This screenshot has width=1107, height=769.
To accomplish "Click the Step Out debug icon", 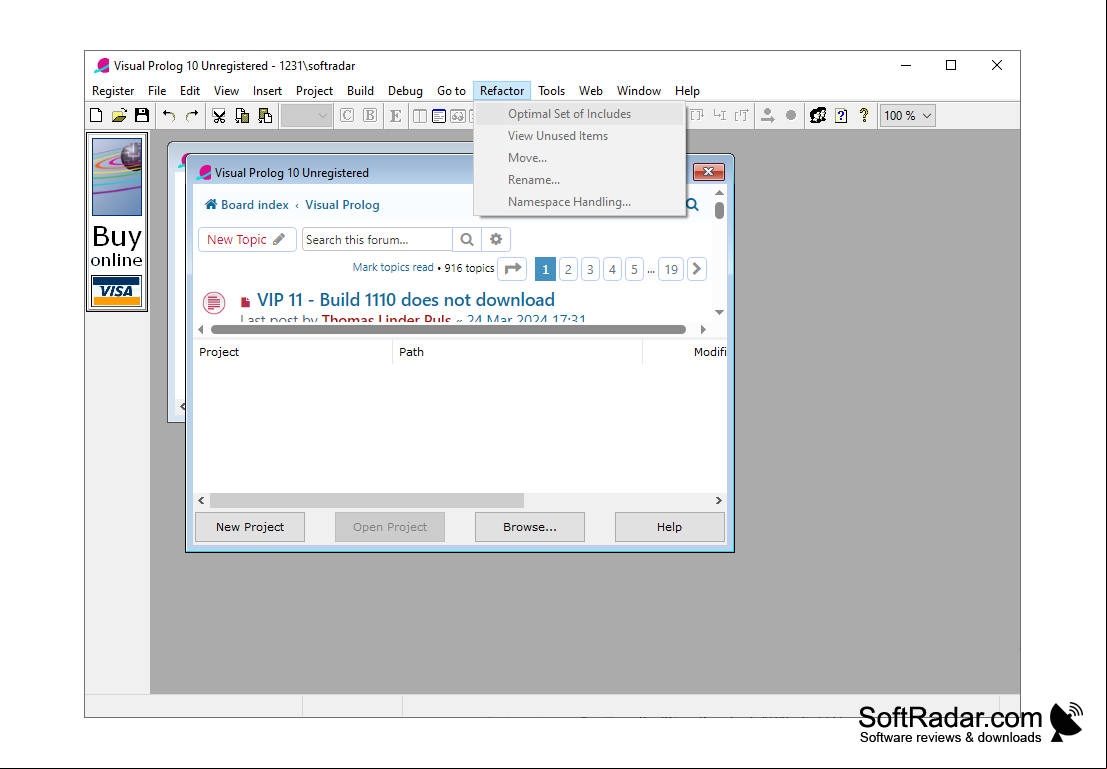I will click(x=741, y=115).
